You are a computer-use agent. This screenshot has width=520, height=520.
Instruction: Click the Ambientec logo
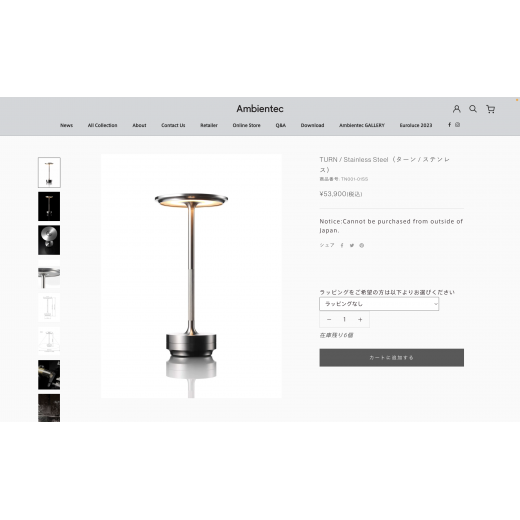(x=260, y=109)
